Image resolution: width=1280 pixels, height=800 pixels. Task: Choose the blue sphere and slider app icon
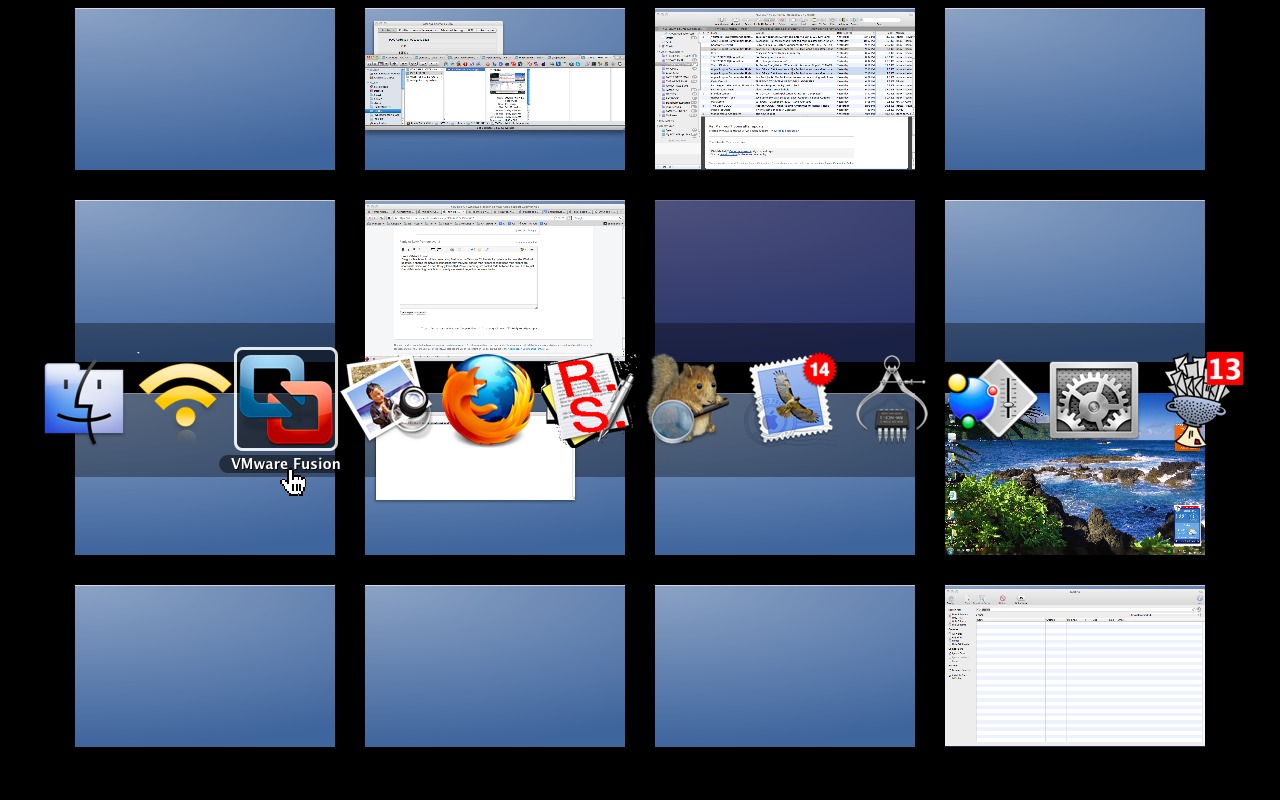tap(992, 399)
